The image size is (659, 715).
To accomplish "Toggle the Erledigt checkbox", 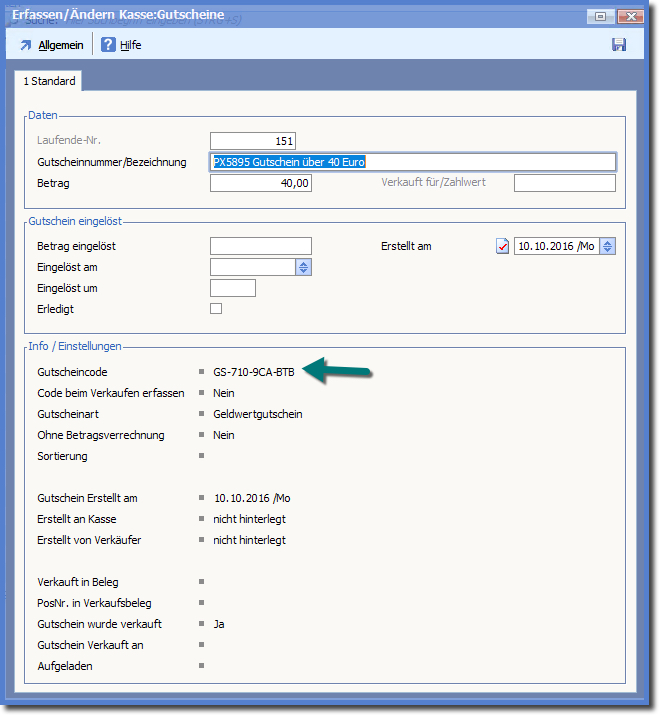I will coord(216,309).
